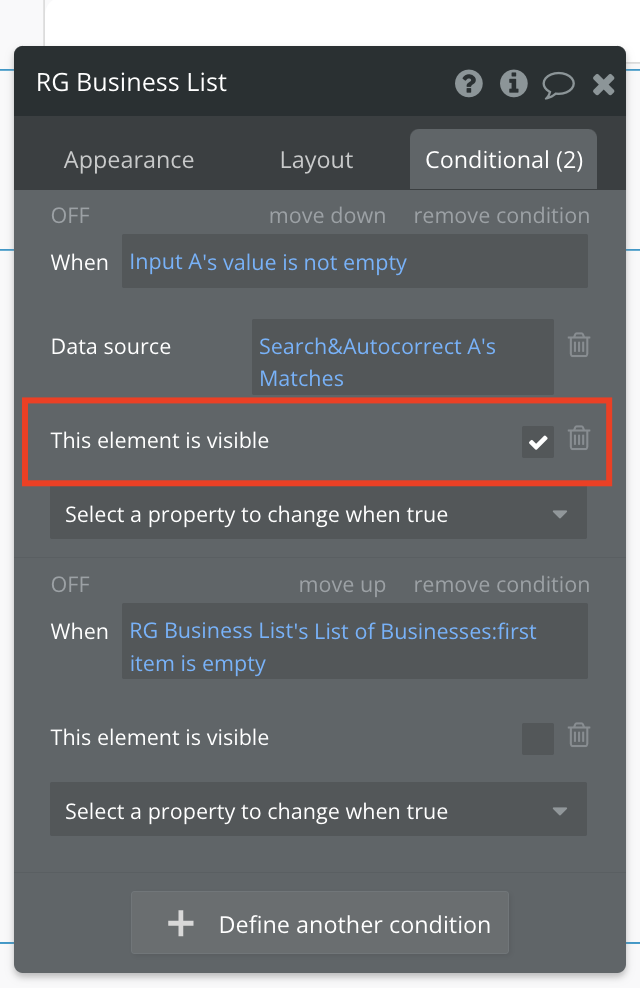
Task: Open the comments speech bubble icon
Action: (558, 85)
